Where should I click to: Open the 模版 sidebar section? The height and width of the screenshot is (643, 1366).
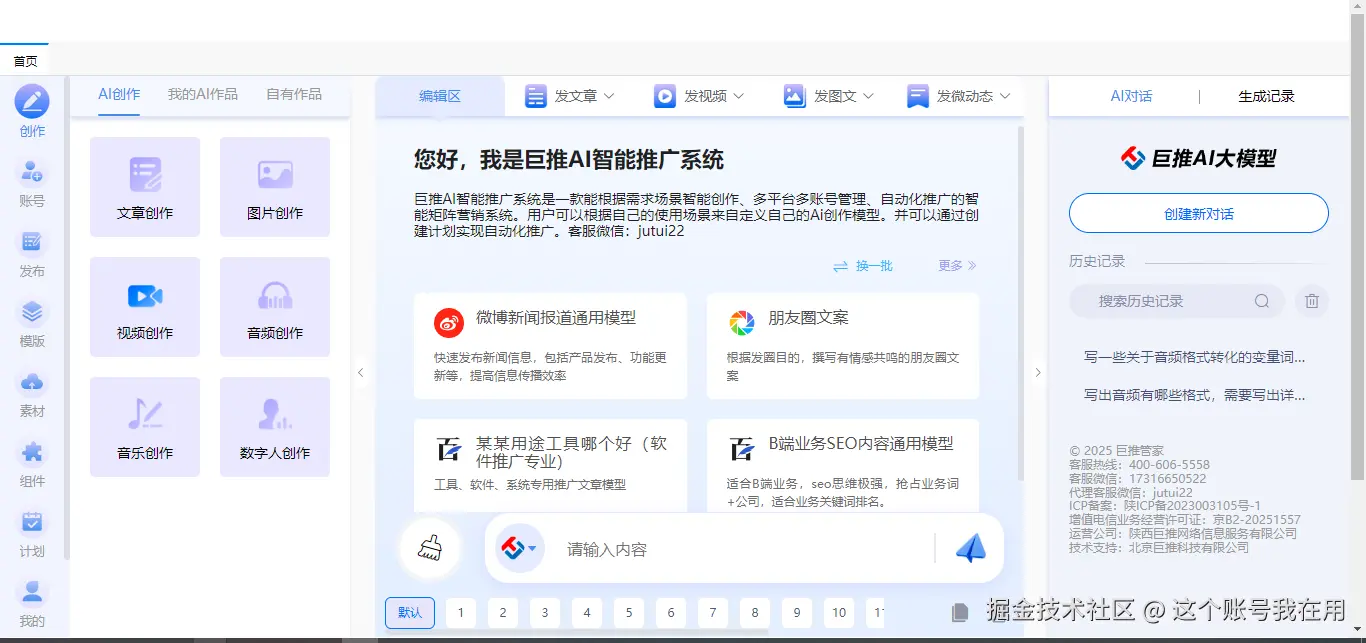point(32,322)
